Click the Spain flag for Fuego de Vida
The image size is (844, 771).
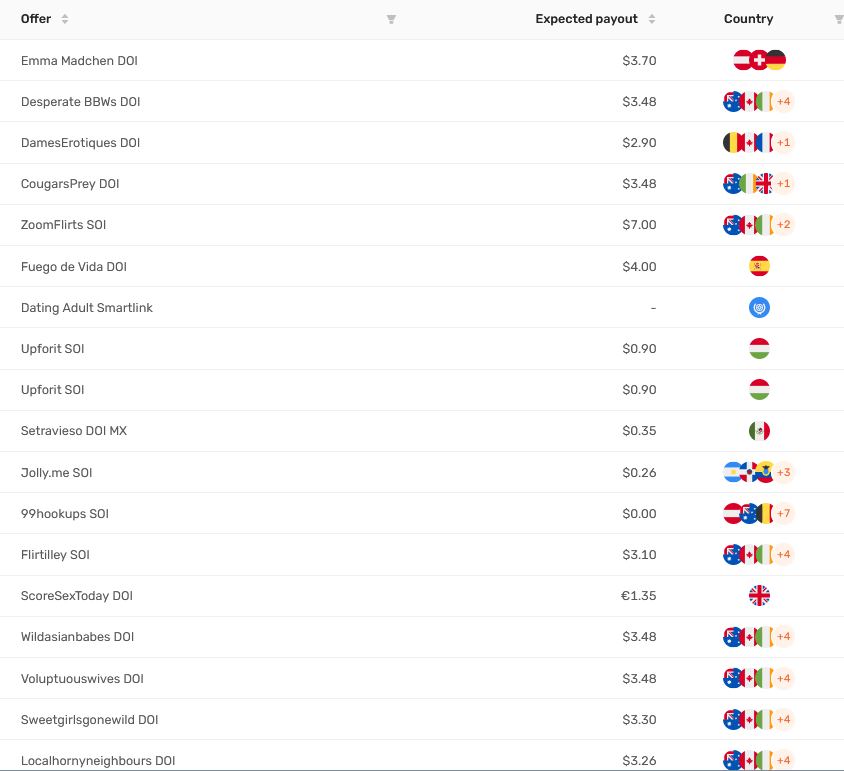[759, 266]
